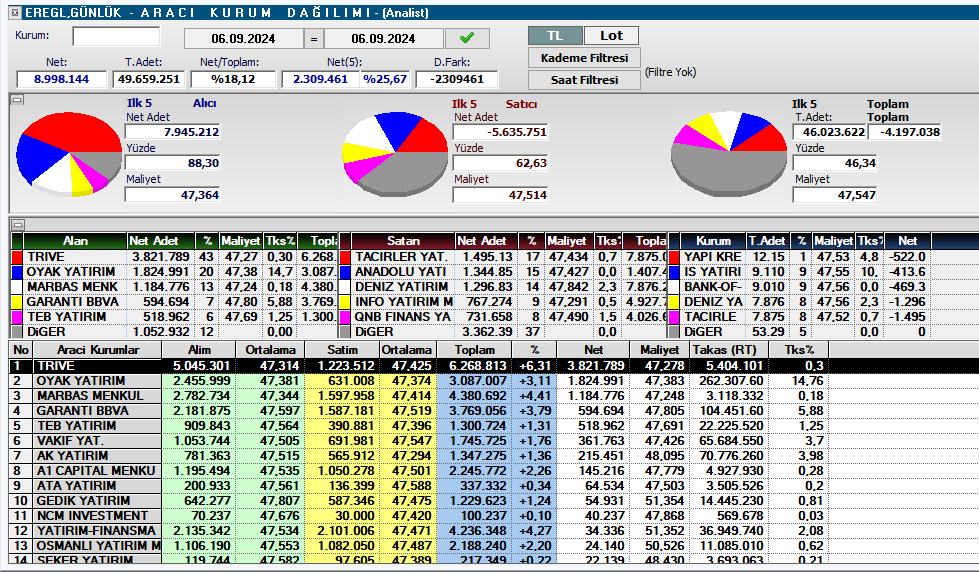
Task: Sort by the Alan column header
Action: (x=75, y=241)
